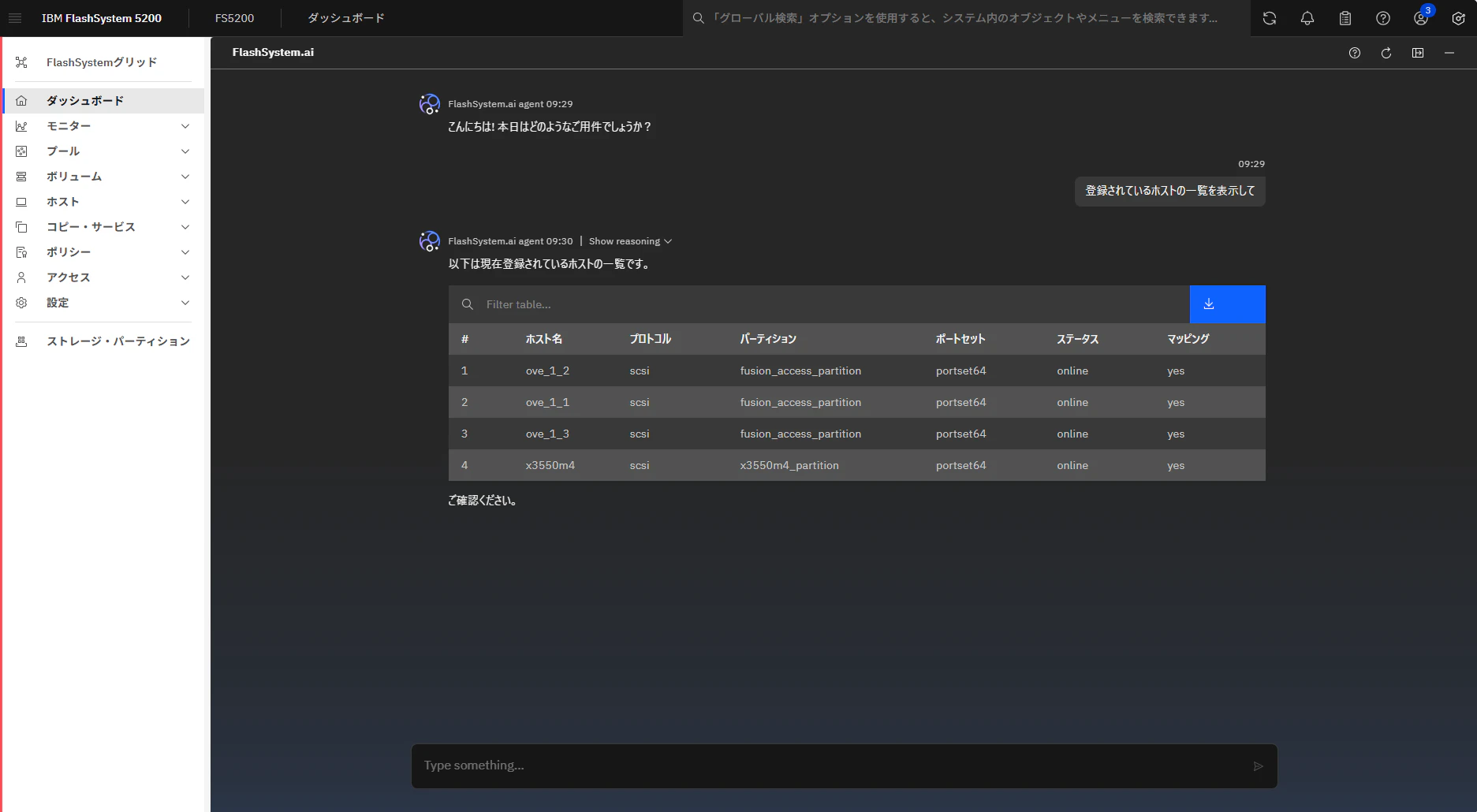This screenshot has width=1477, height=812.
Task: Click the access person icon in sidebar
Action: [x=21, y=277]
